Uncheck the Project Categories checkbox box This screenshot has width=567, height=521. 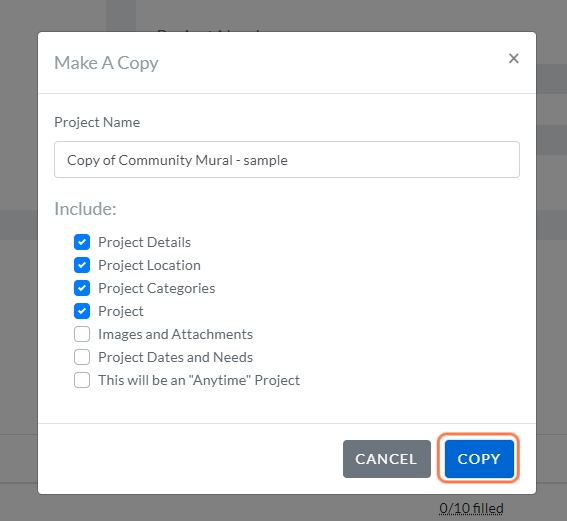(82, 288)
